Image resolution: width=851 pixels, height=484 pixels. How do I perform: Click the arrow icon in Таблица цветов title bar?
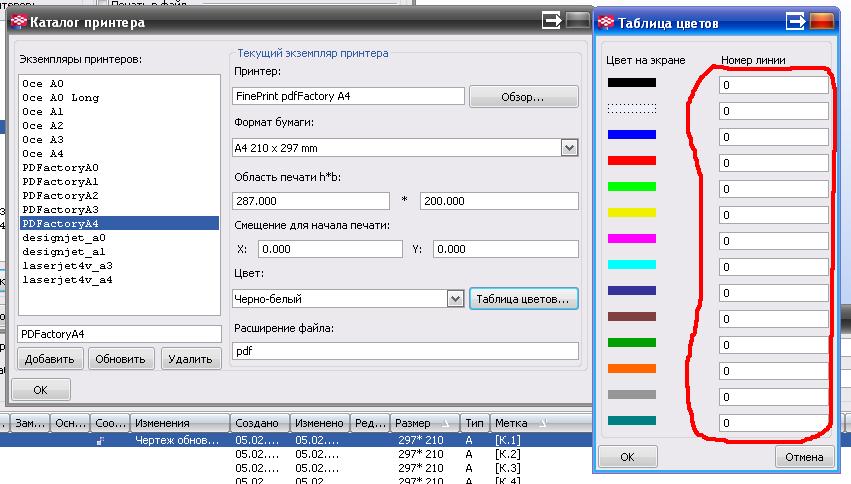pyautogui.click(x=796, y=21)
